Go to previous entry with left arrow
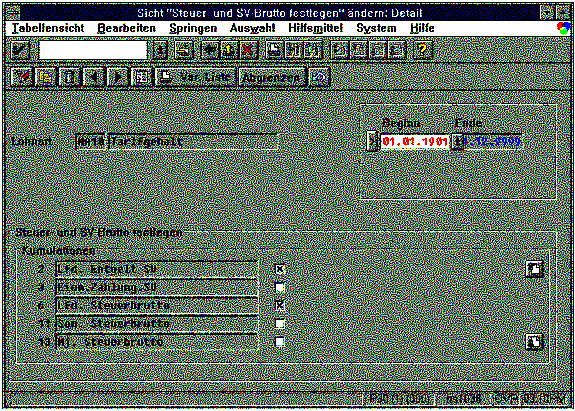575x411 pixels. point(93,77)
